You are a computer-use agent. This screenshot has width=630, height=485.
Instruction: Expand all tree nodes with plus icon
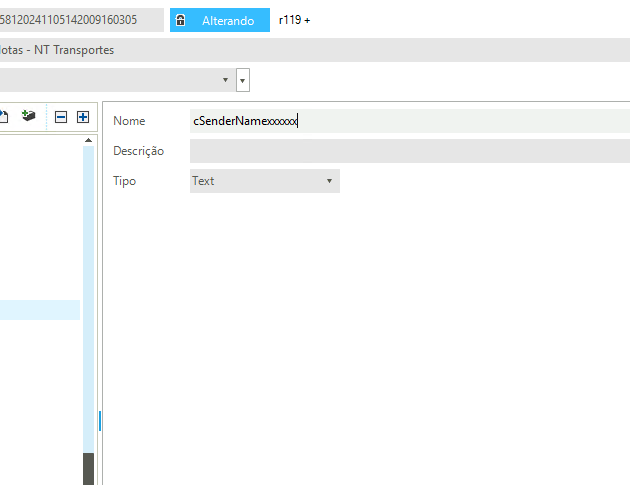click(x=83, y=117)
